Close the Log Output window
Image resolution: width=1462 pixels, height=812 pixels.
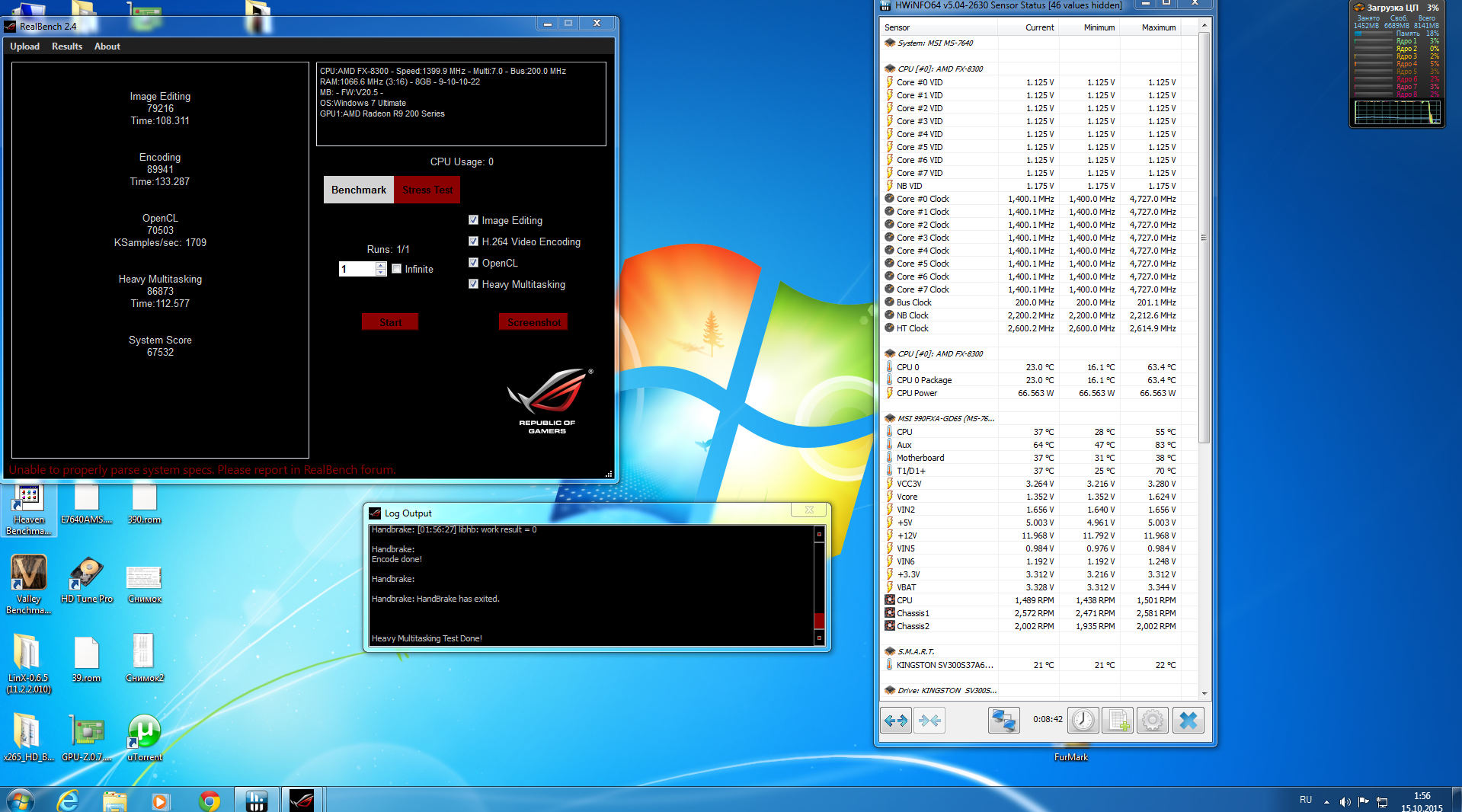coord(809,510)
